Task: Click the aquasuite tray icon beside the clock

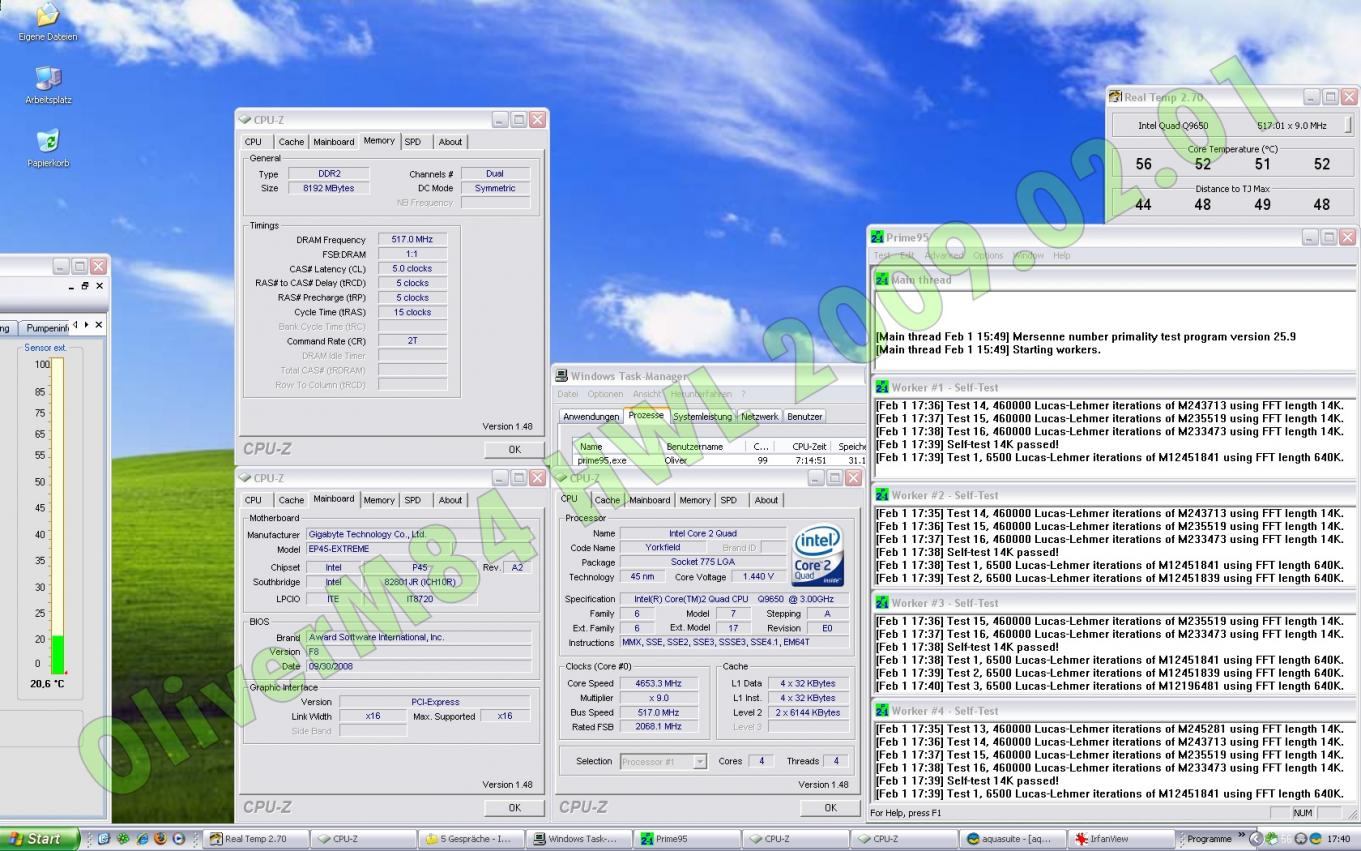Action: coord(1316,839)
